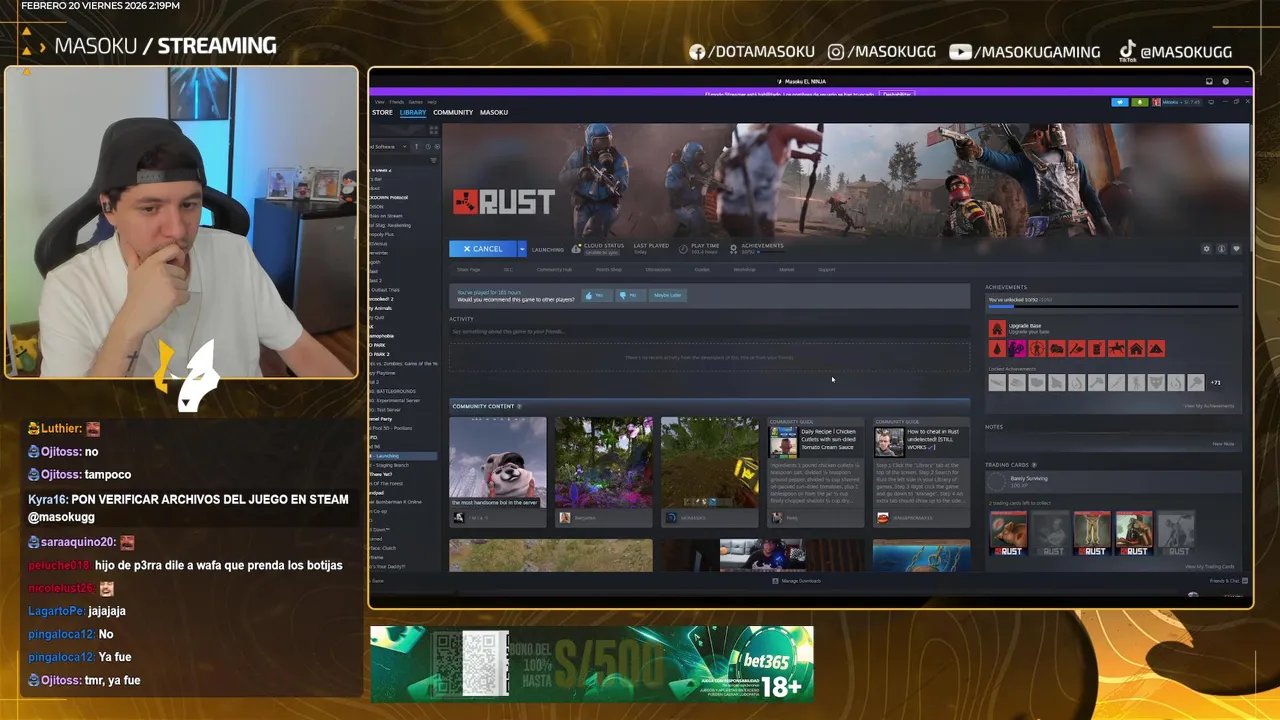1280x720 pixels.
Task: Open the MASOKU profile tab
Action: (x=494, y=112)
